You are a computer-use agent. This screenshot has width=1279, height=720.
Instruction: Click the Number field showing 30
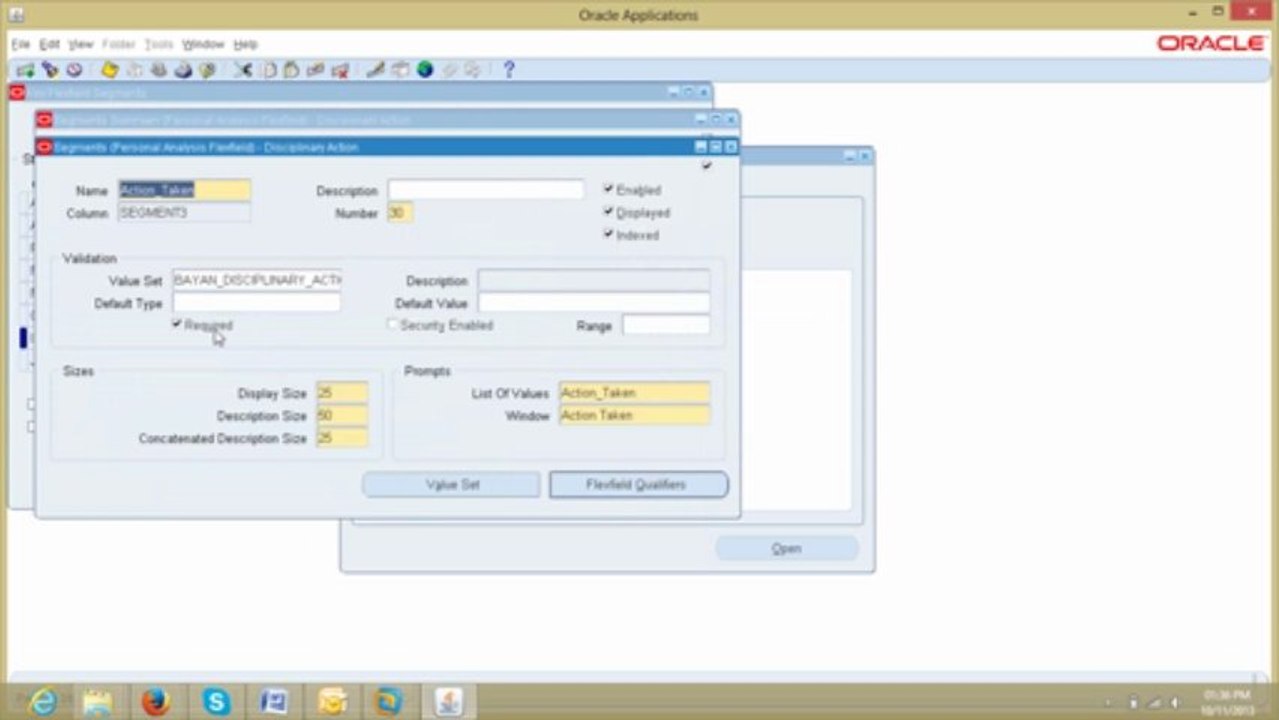tap(400, 213)
